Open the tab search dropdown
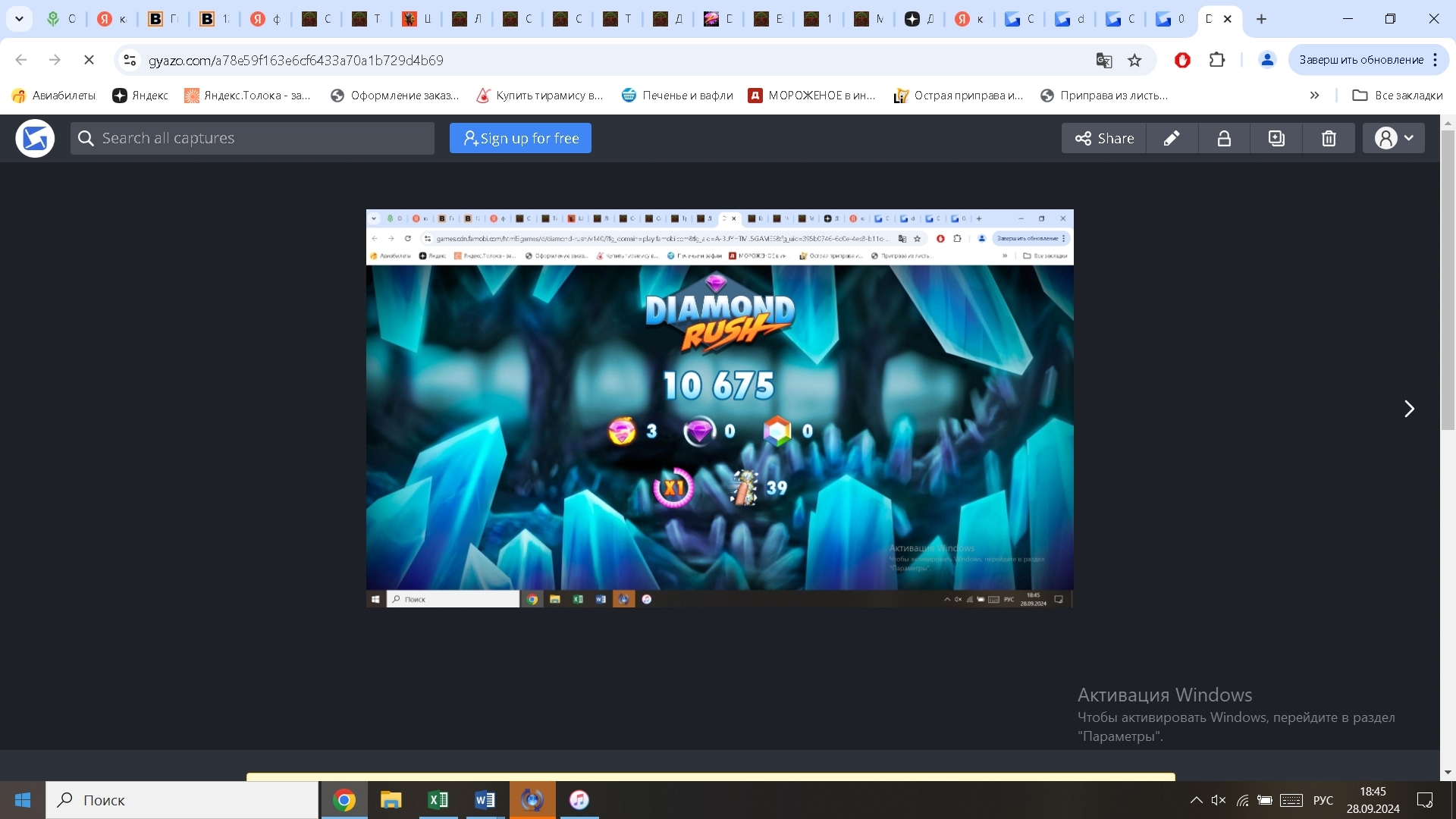 [x=19, y=19]
